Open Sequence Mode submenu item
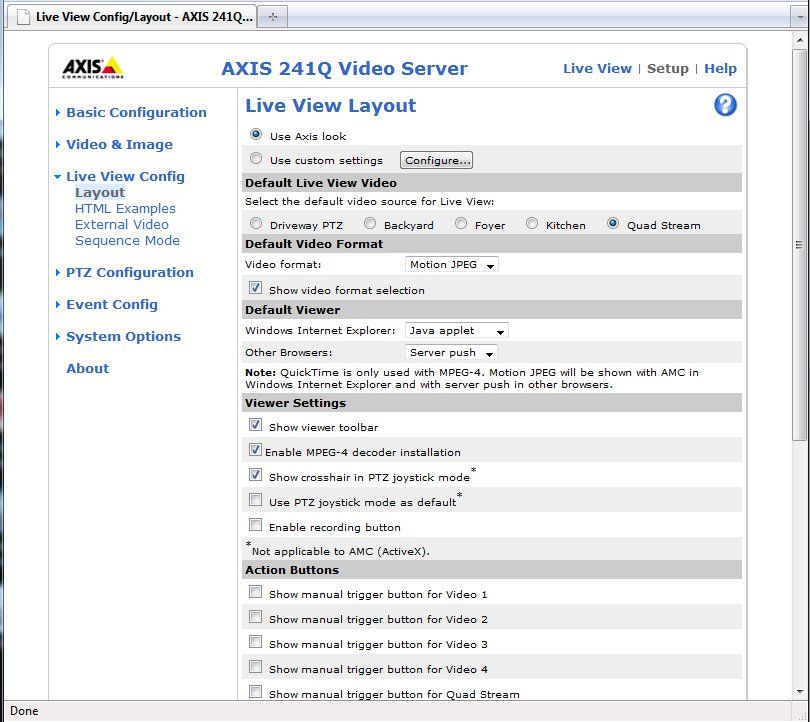Image resolution: width=810 pixels, height=722 pixels. click(127, 241)
